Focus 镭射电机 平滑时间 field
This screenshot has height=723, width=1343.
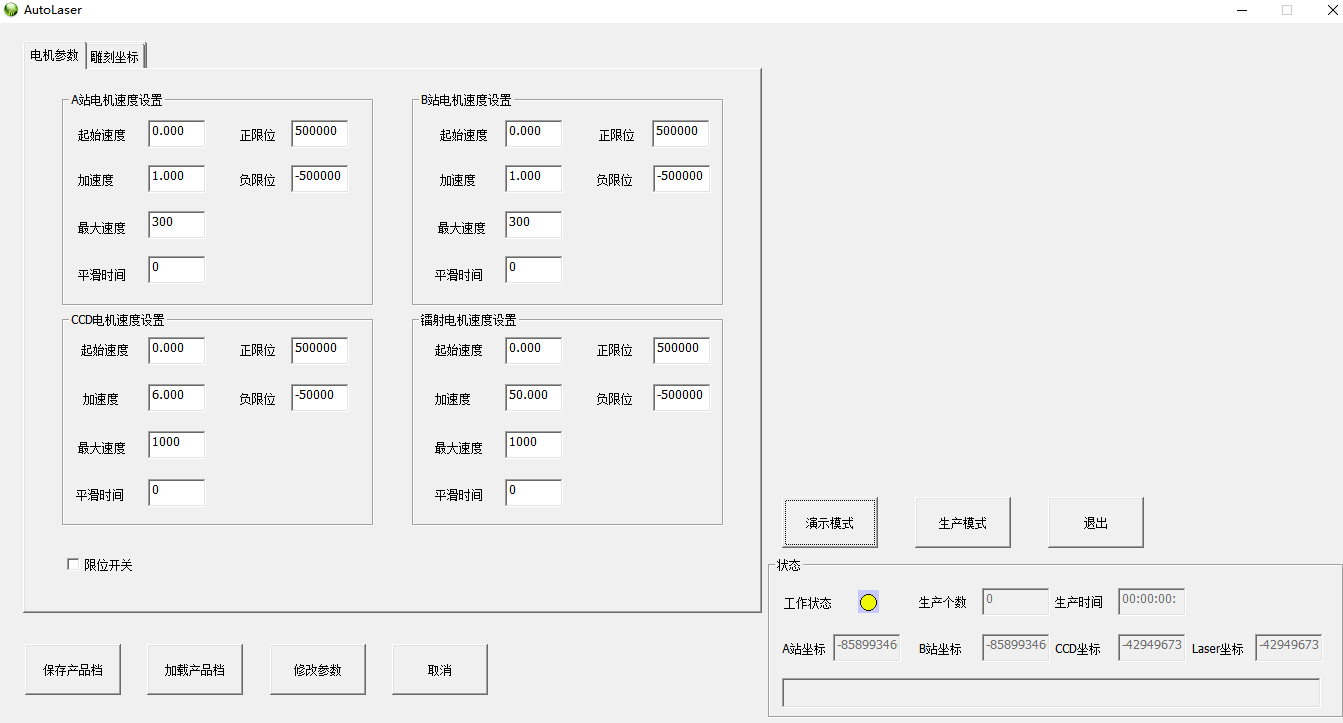tap(534, 493)
